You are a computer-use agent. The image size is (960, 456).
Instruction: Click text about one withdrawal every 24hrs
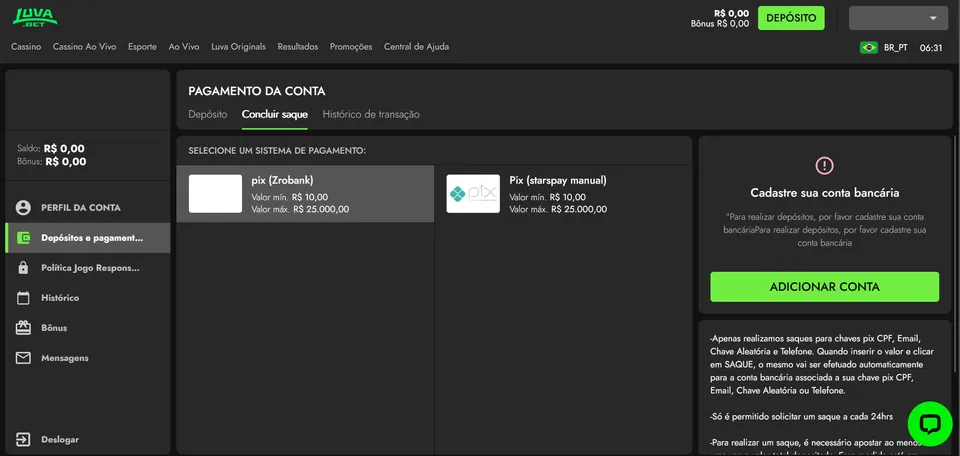(x=801, y=417)
